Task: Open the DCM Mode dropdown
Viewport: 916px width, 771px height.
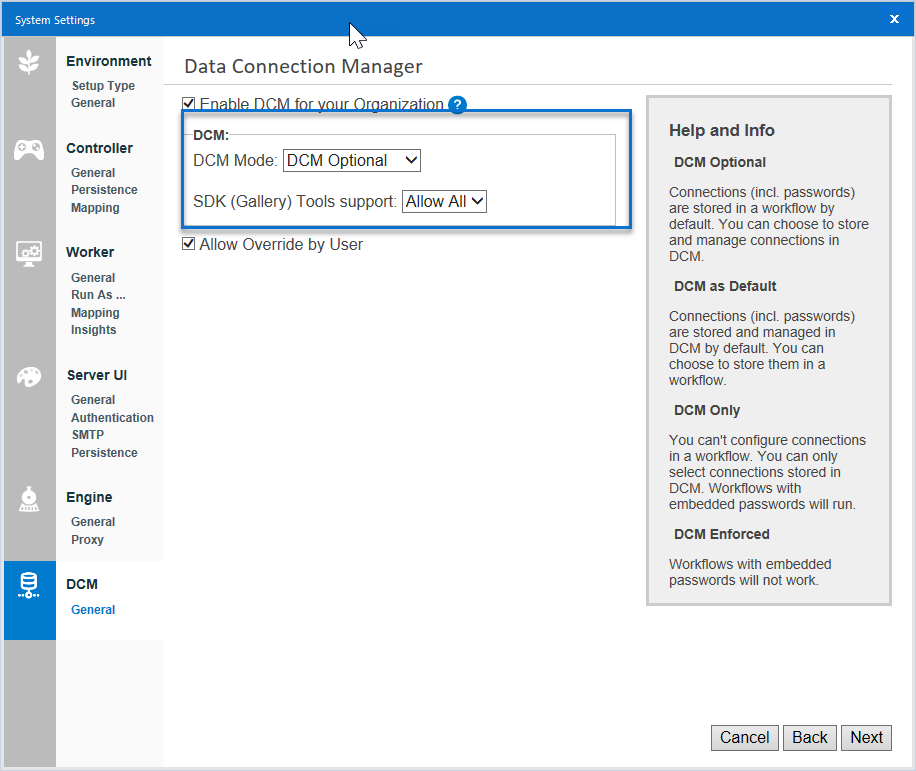Action: (x=351, y=160)
